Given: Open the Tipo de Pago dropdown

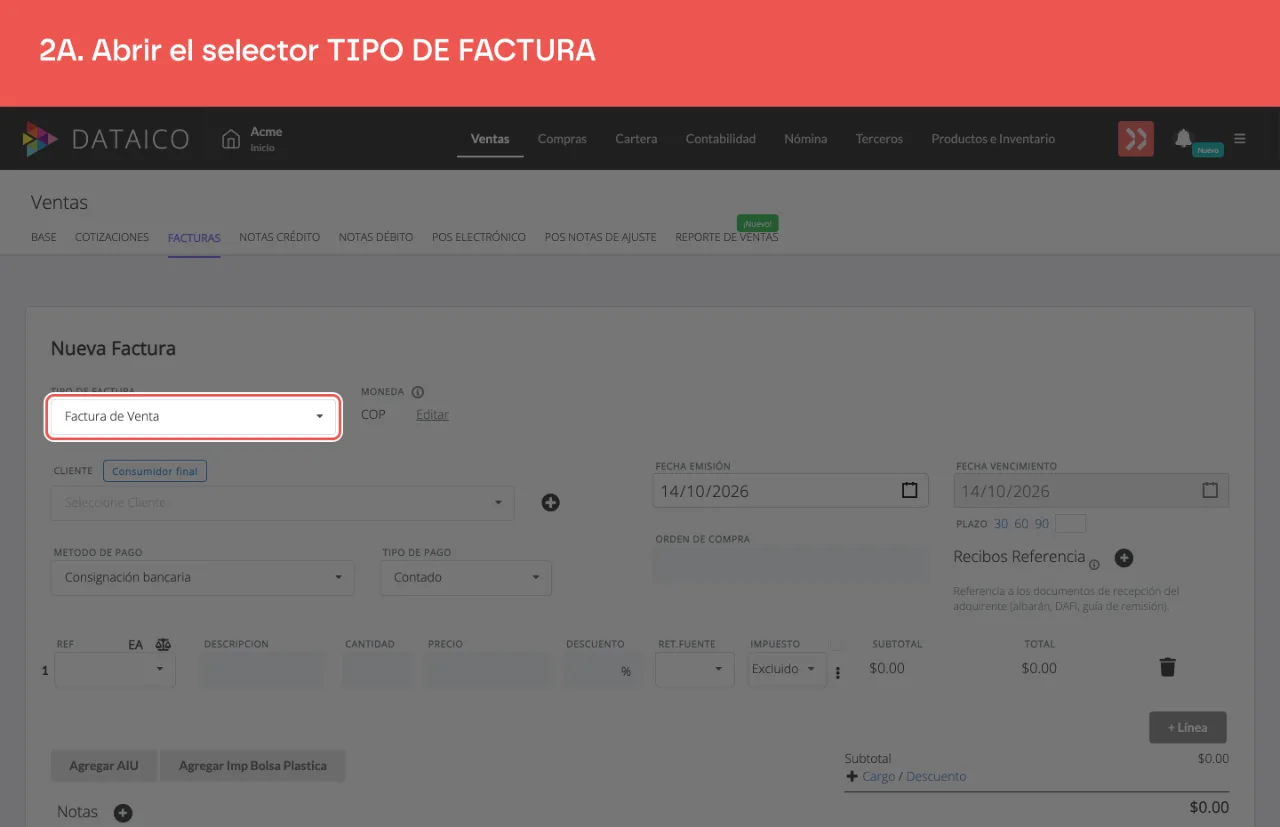Looking at the screenshot, I should point(466,577).
